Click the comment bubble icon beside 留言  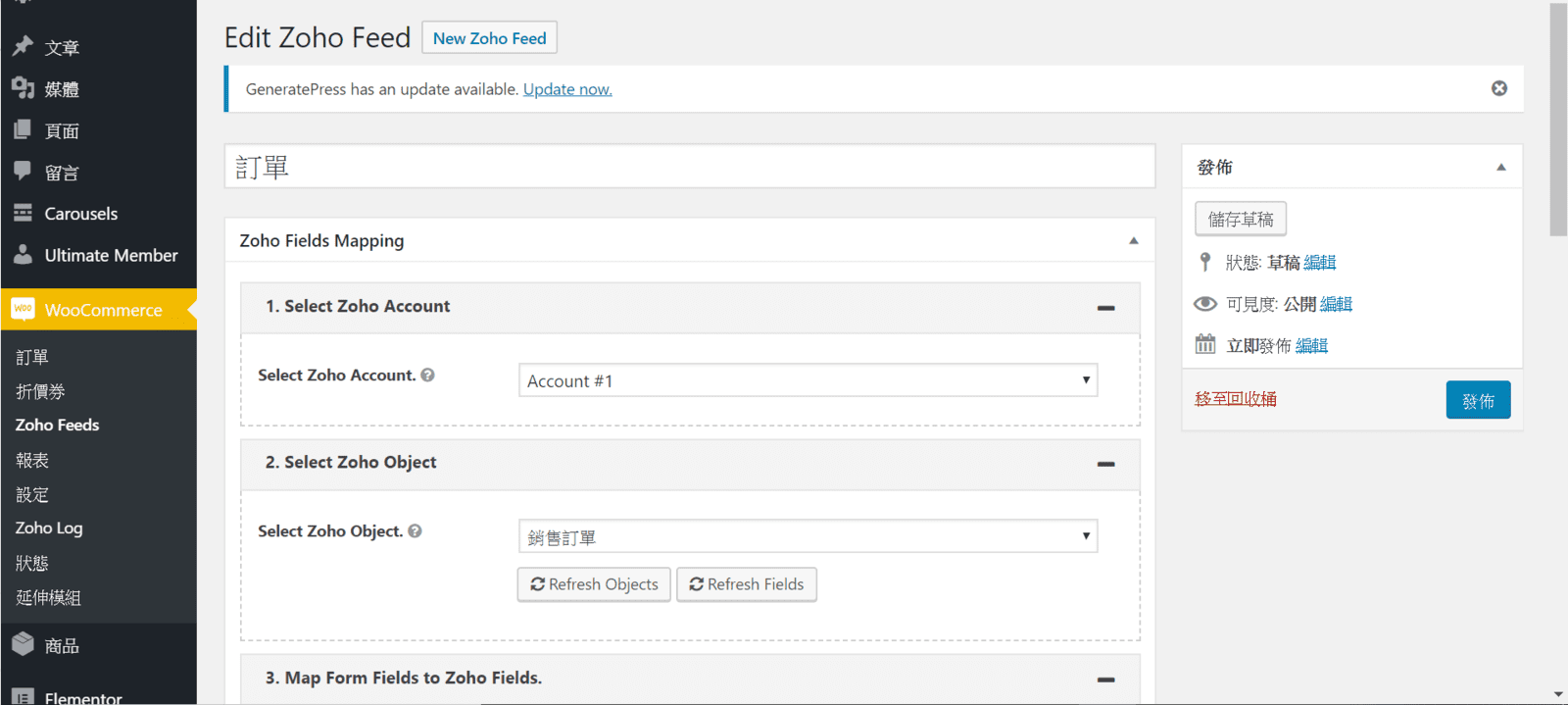tap(23, 171)
